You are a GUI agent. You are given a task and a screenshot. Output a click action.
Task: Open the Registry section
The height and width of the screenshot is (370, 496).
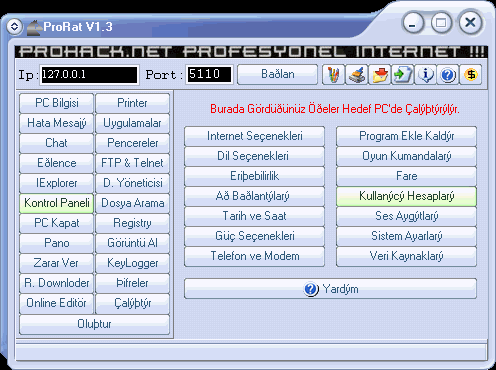point(132,223)
